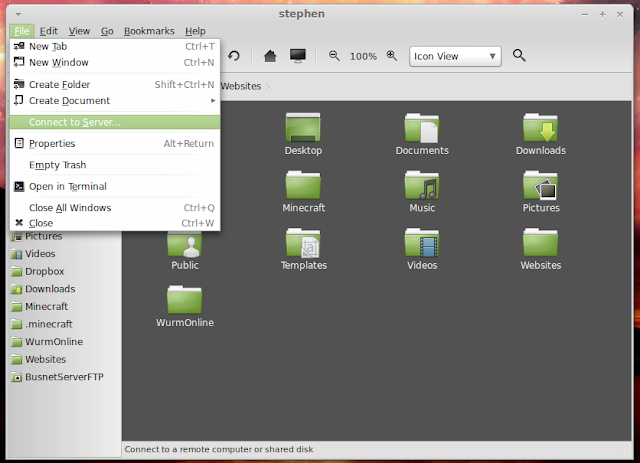Choose New Window from File menu
Image resolution: width=640 pixels, height=463 pixels.
[x=115, y=62]
